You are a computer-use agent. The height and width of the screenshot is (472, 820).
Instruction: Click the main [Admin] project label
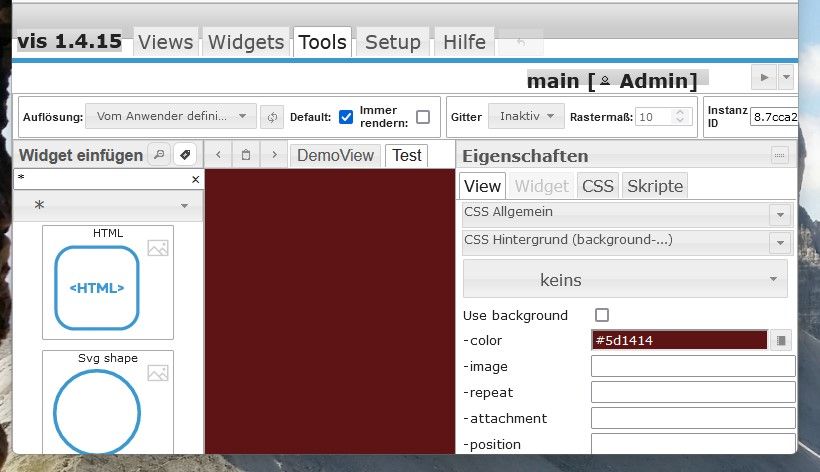[x=612, y=81]
